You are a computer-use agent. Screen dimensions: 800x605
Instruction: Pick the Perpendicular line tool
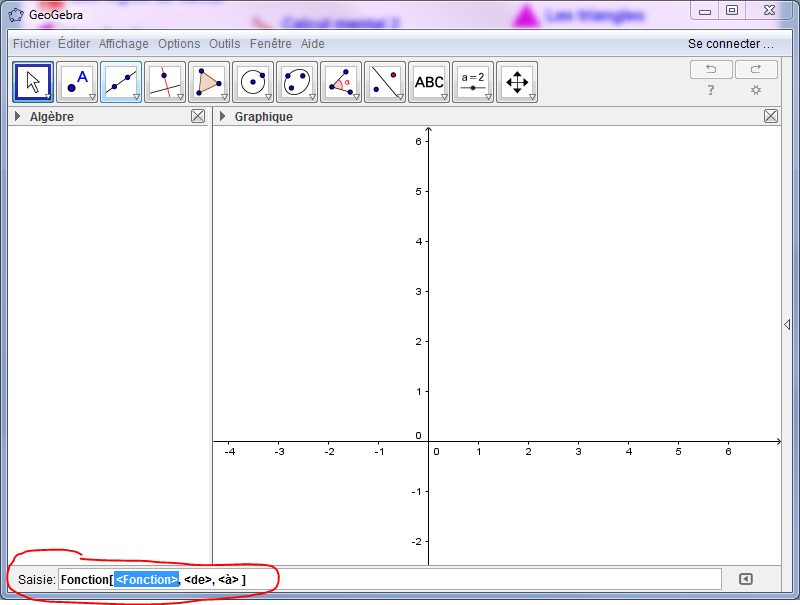tap(165, 82)
